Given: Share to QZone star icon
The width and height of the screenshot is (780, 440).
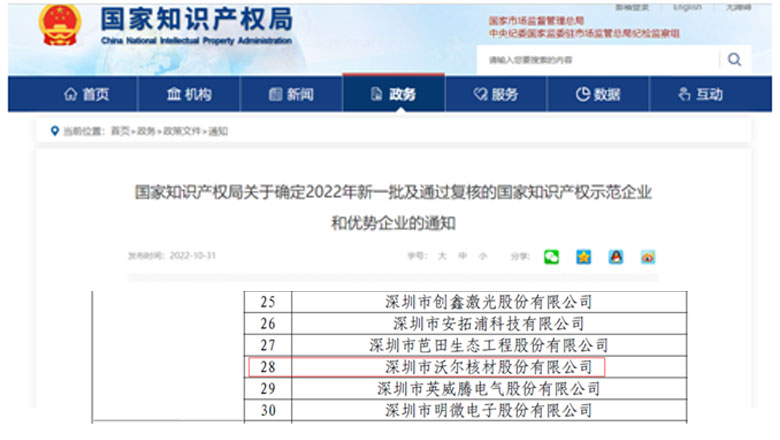Looking at the screenshot, I should pos(583,257).
